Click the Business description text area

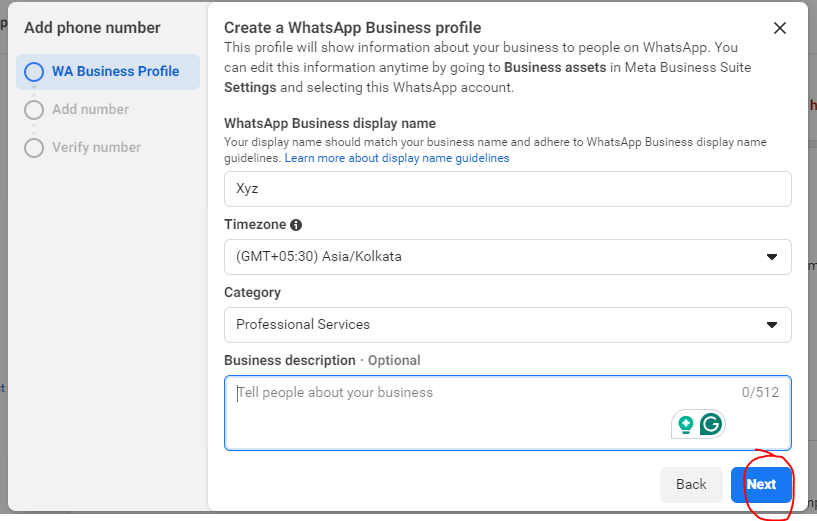coord(507,413)
